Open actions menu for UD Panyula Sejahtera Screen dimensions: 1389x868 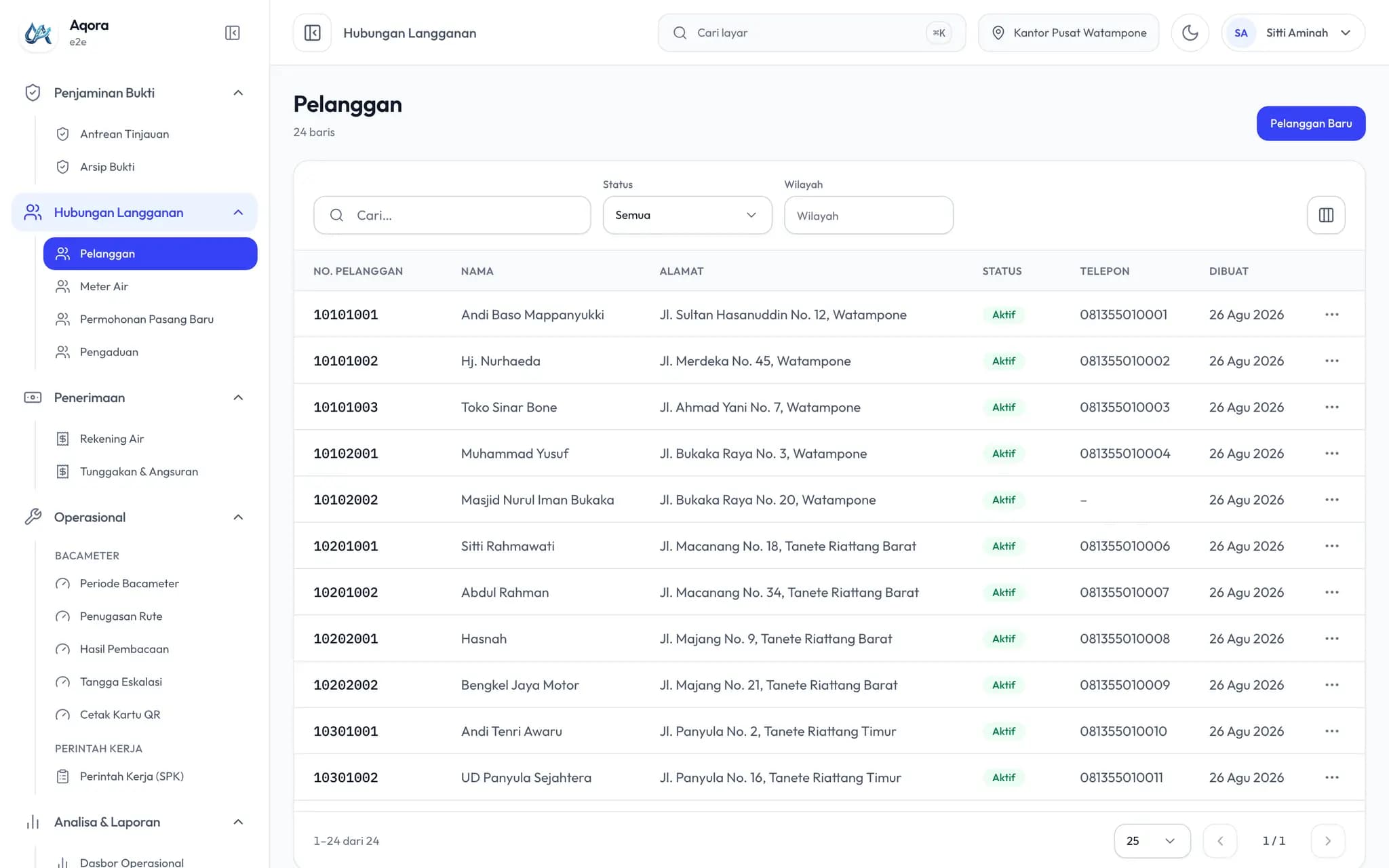(x=1331, y=777)
